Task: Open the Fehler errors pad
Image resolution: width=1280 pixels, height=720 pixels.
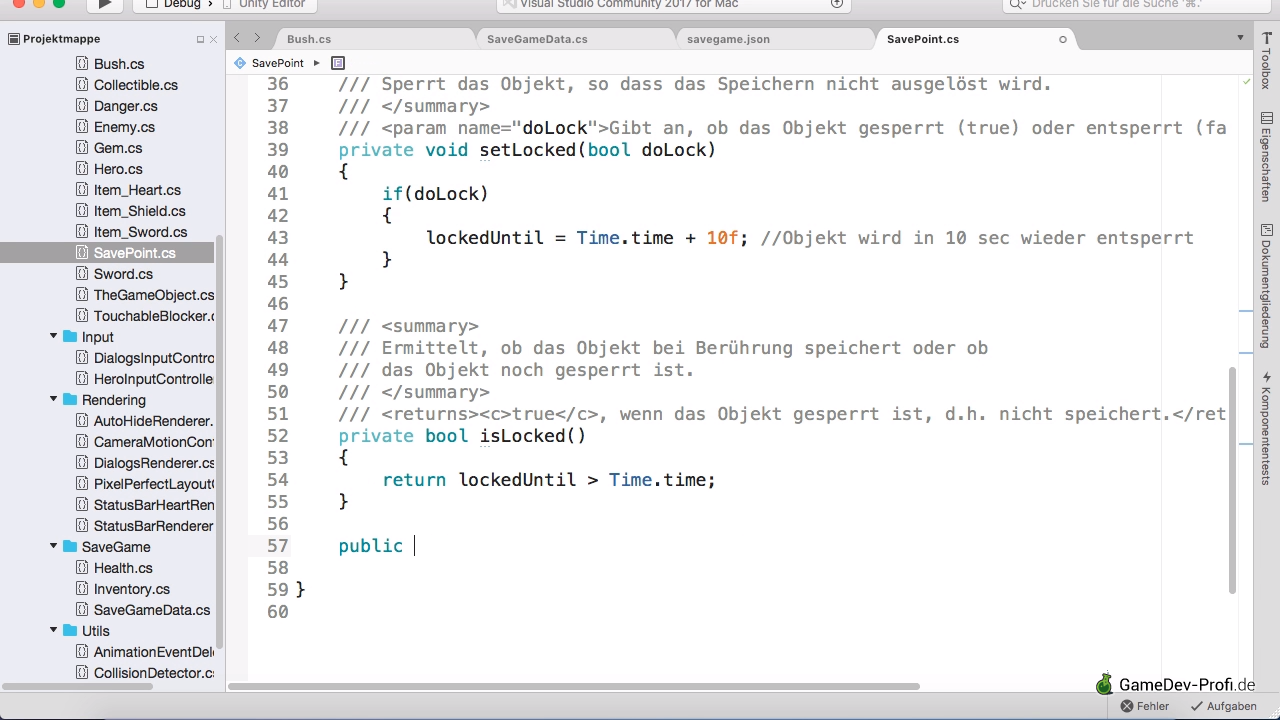Action: click(1145, 706)
